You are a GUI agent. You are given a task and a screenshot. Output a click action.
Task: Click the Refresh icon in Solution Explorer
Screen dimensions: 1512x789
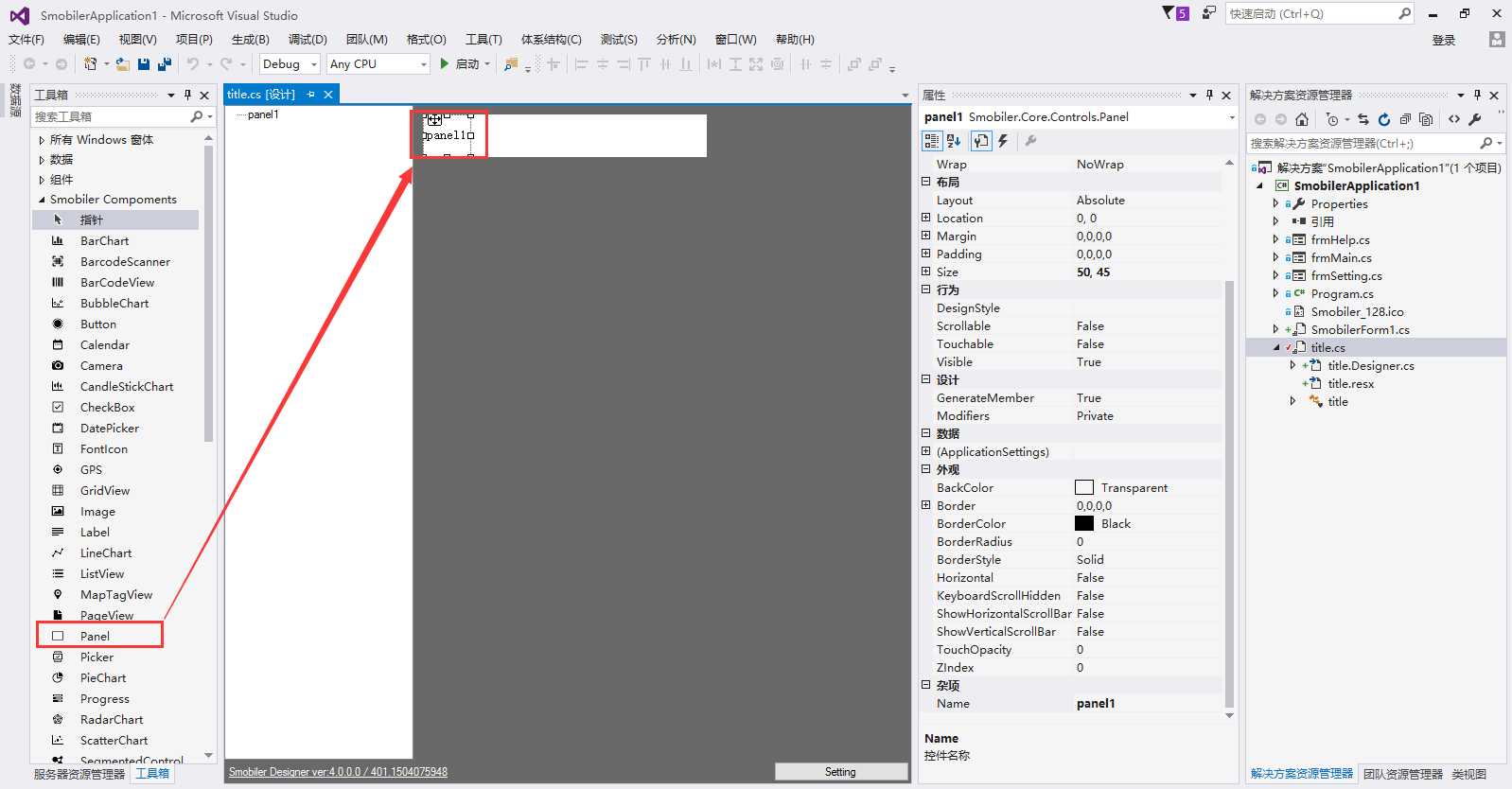pyautogui.click(x=1384, y=119)
